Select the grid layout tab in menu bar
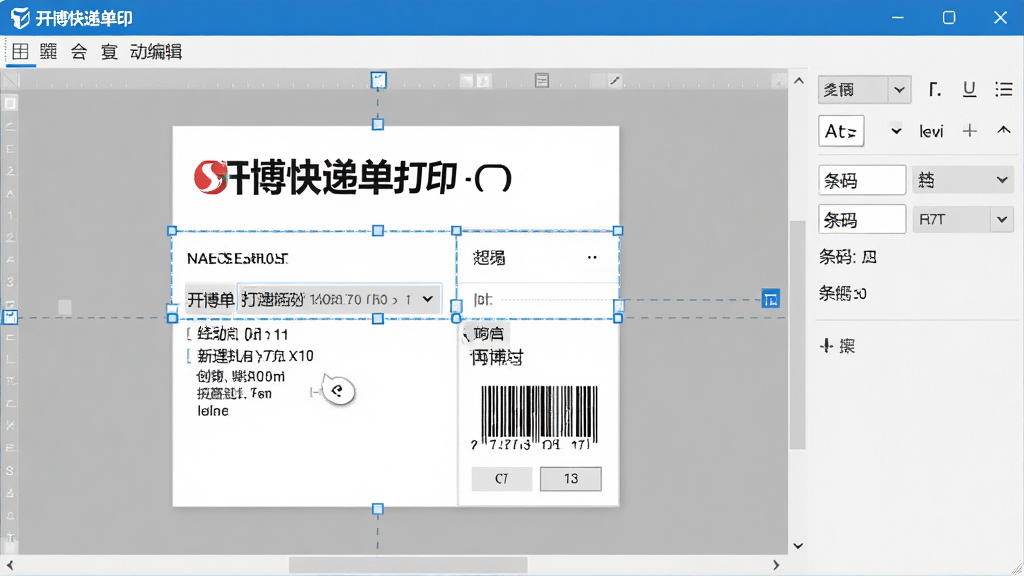The width and height of the screenshot is (1024, 576). (x=20, y=52)
